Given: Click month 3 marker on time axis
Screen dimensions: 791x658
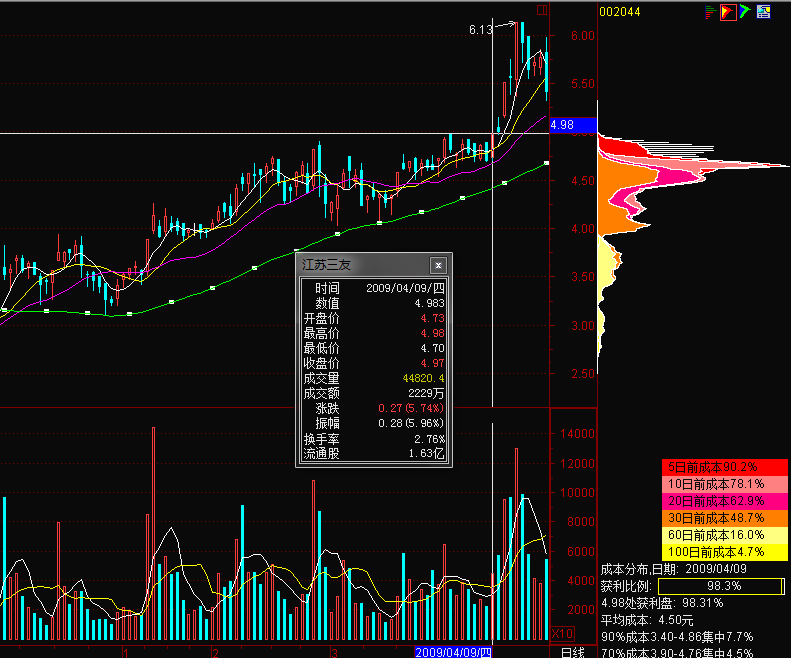Looking at the screenshot, I should point(332,652).
